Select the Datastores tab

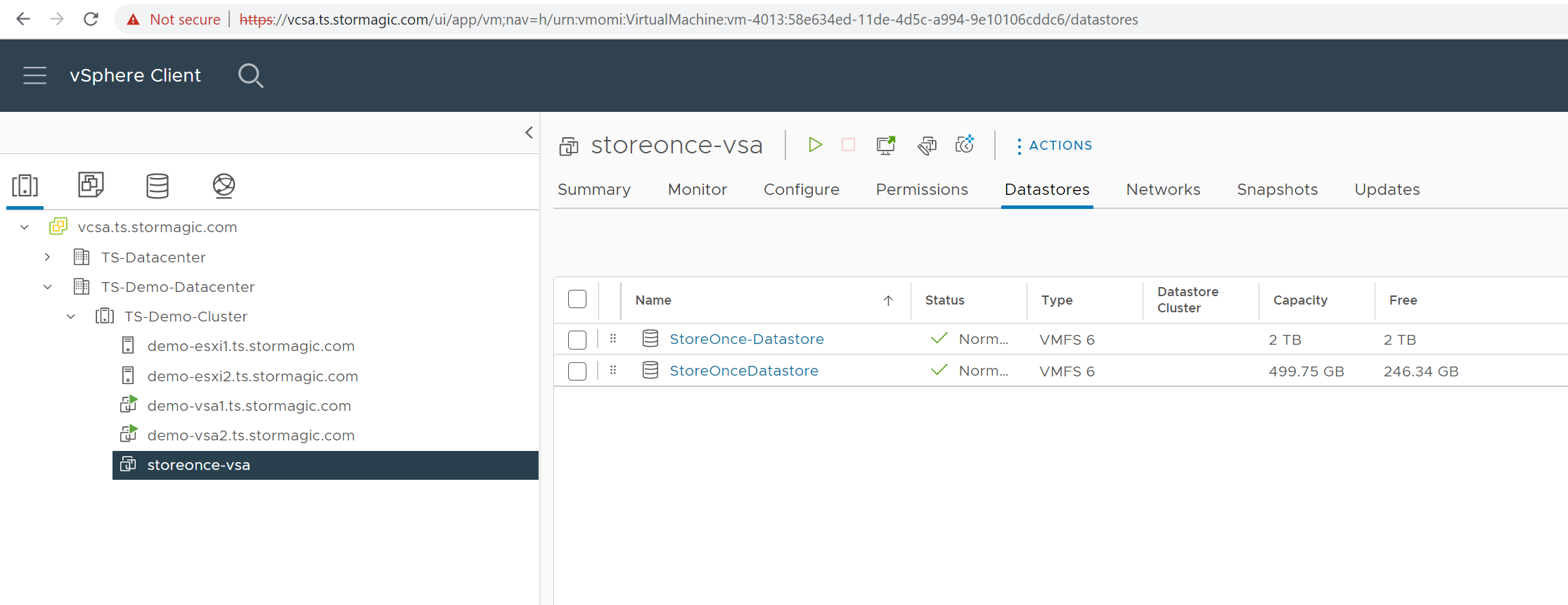pos(1047,189)
